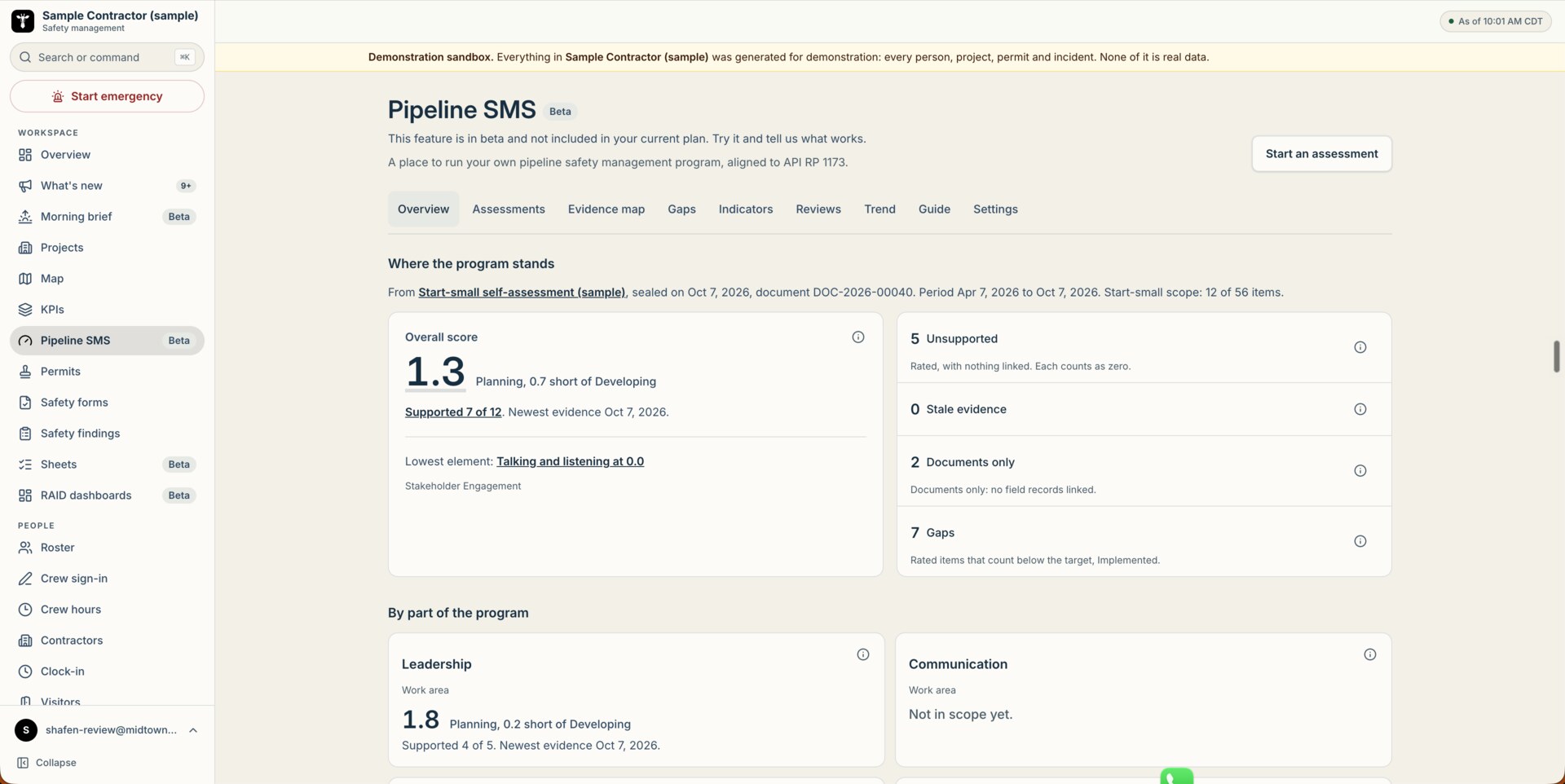
Task: Open info icon on Communication card
Action: tap(1370, 654)
